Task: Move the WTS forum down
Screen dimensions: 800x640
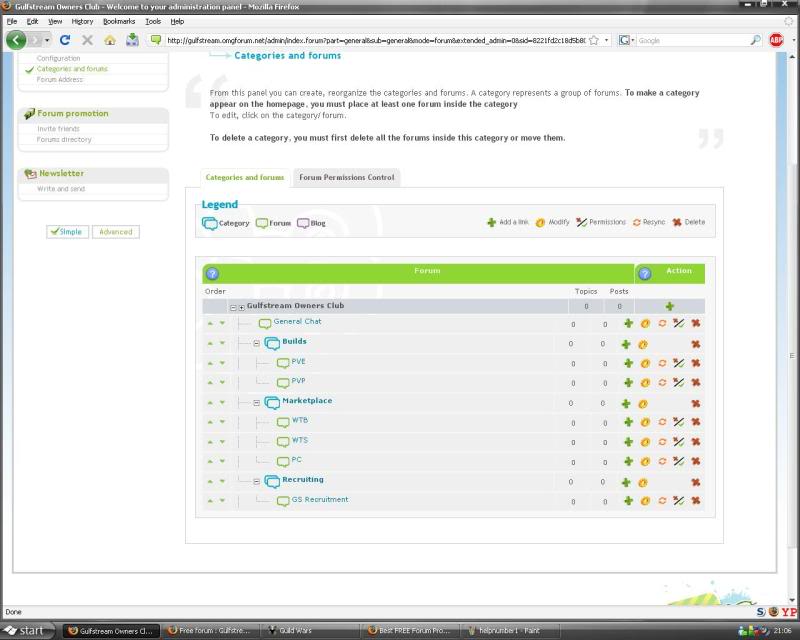Action: [222, 442]
